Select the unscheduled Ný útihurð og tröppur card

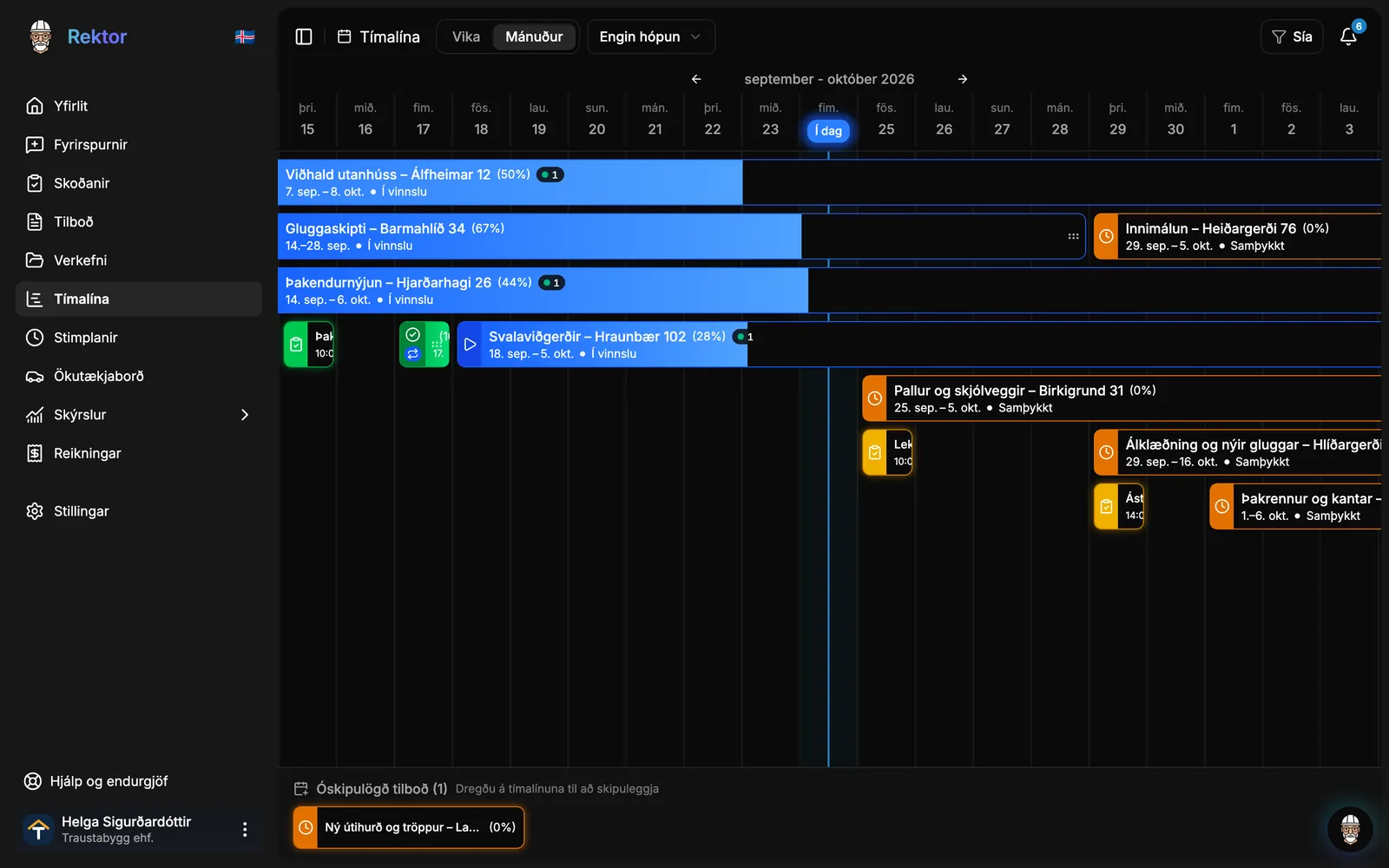(409, 827)
